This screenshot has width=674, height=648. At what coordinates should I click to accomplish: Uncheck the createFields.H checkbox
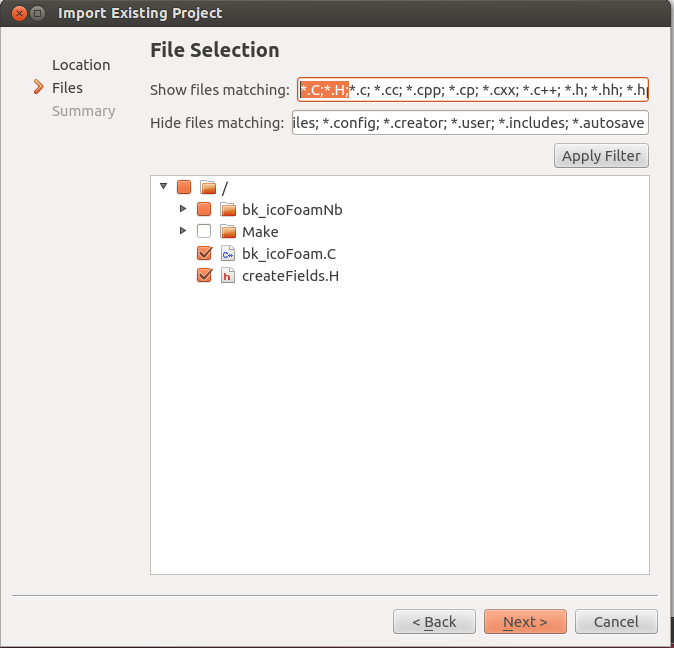(x=204, y=276)
